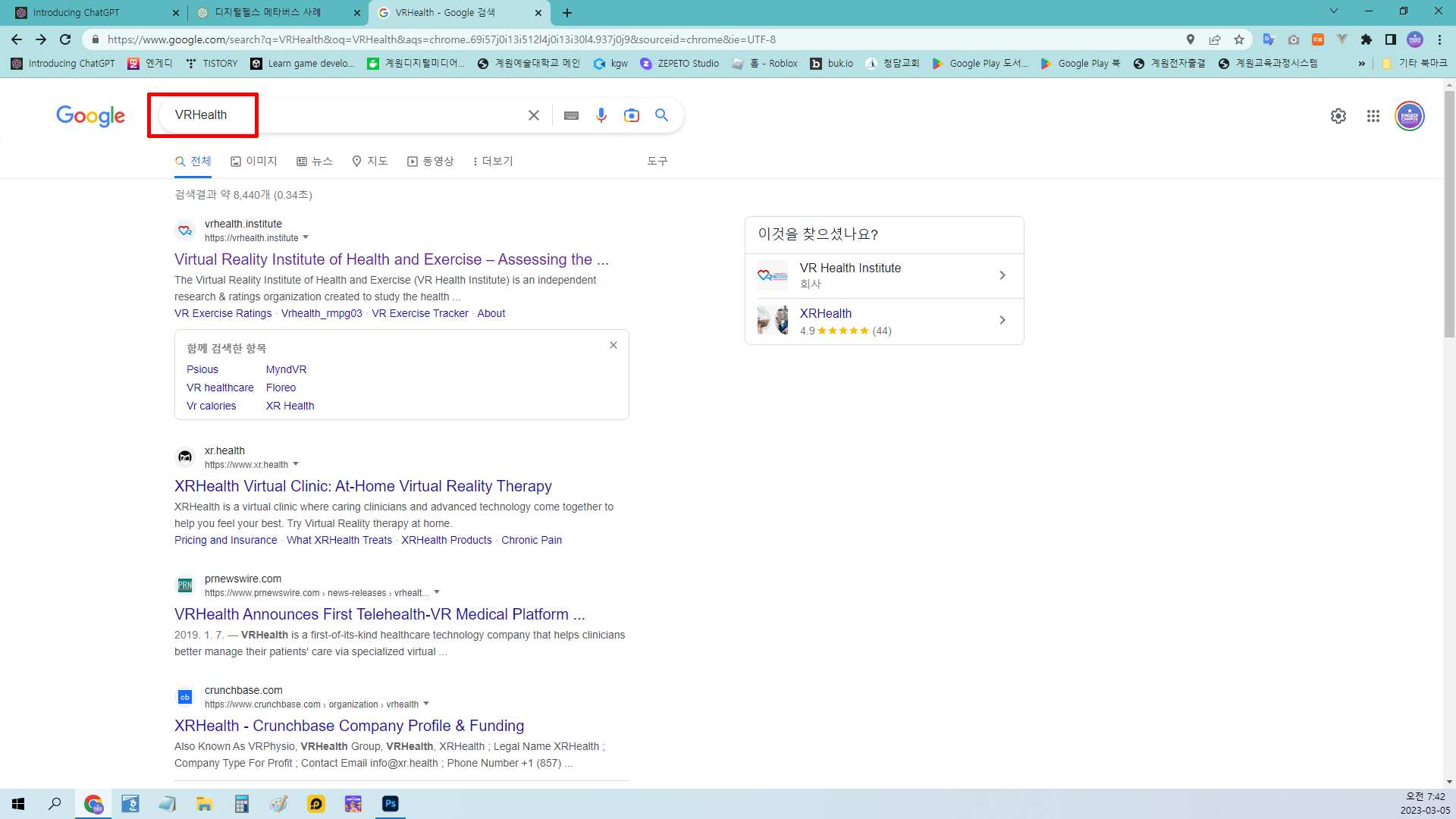This screenshot has height=819, width=1456.
Task: Open TISTORY bookmark
Action: tap(212, 64)
